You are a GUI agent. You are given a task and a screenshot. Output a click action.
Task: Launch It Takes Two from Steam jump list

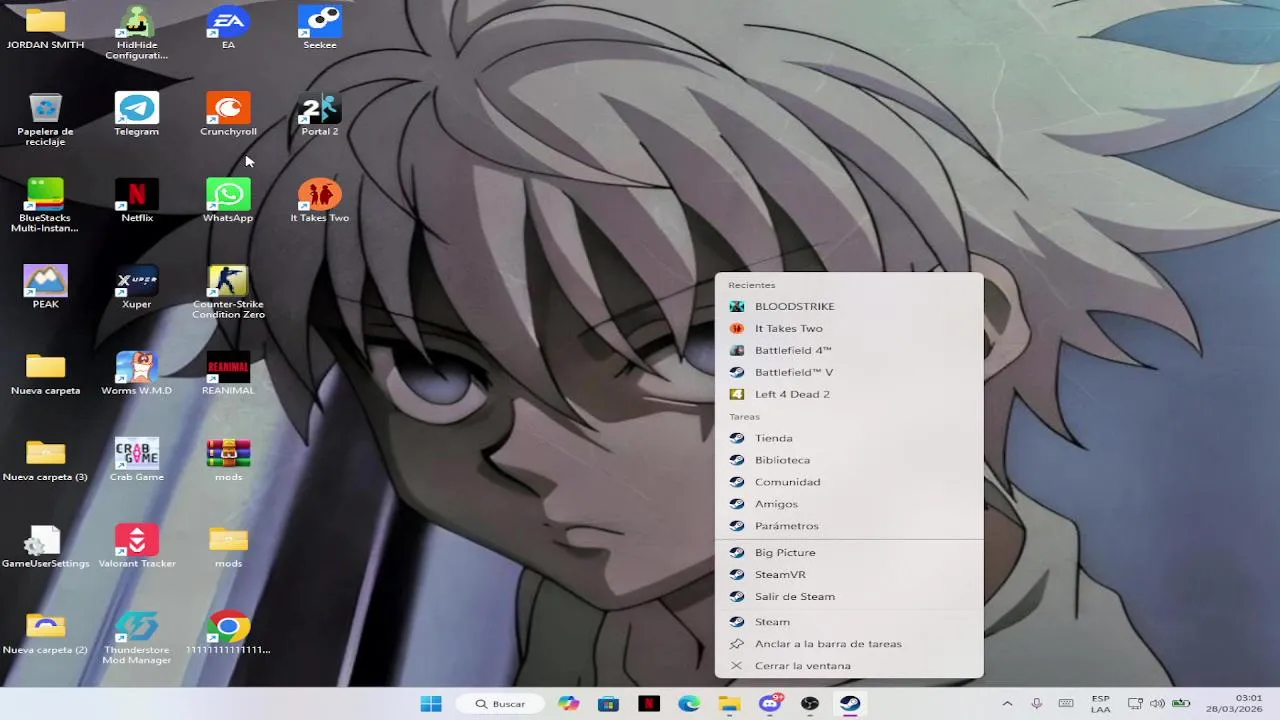[849, 328]
